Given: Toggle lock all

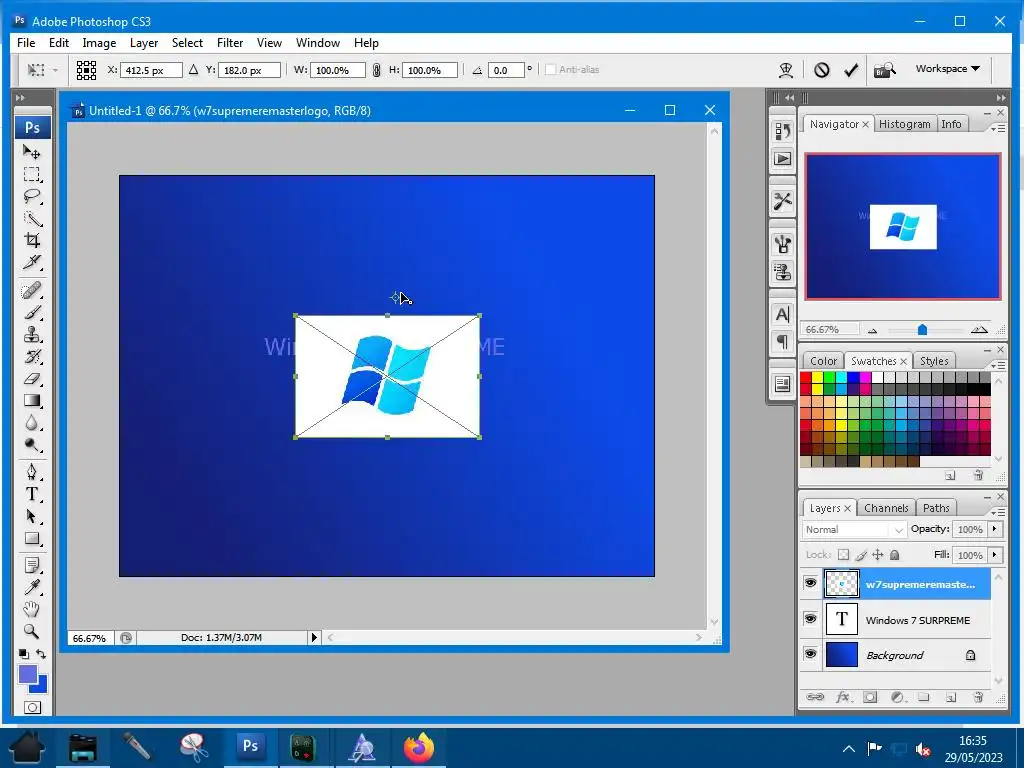Looking at the screenshot, I should [x=895, y=555].
